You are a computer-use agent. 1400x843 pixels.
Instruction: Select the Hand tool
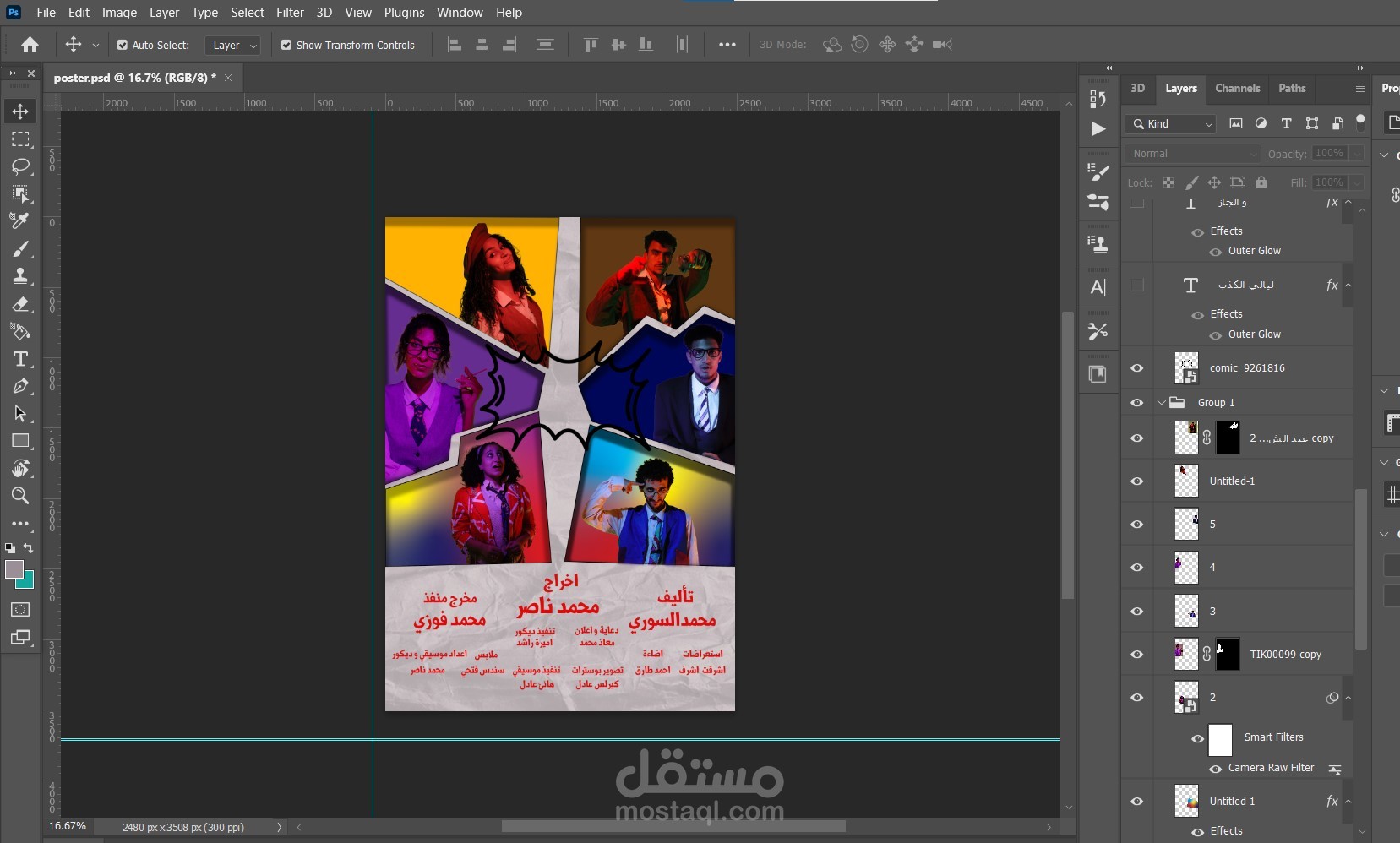click(x=20, y=468)
